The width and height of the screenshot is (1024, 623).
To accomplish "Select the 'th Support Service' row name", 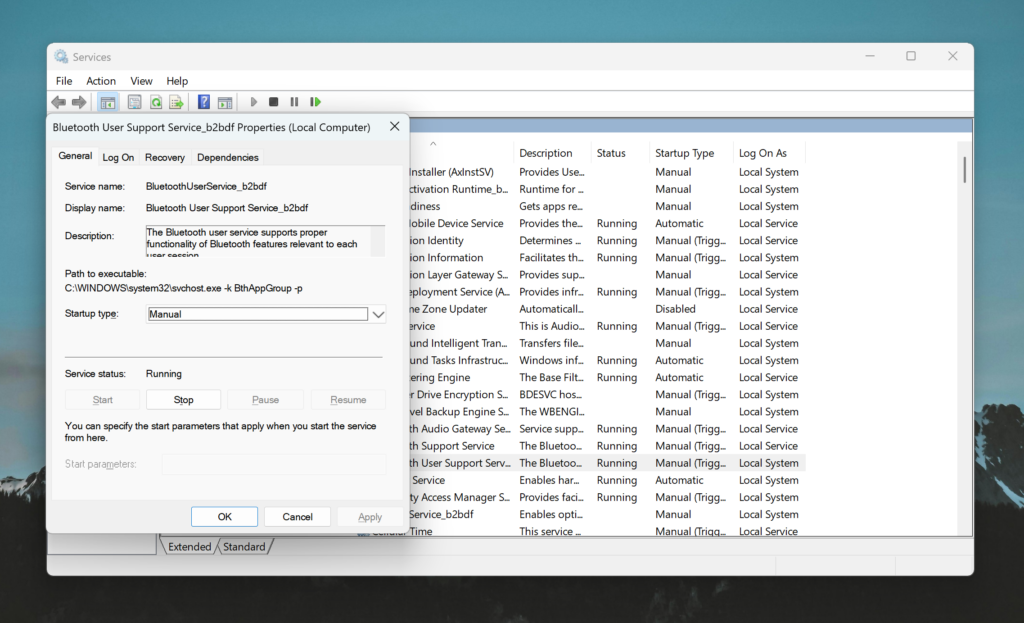I will pyautogui.click(x=452, y=446).
